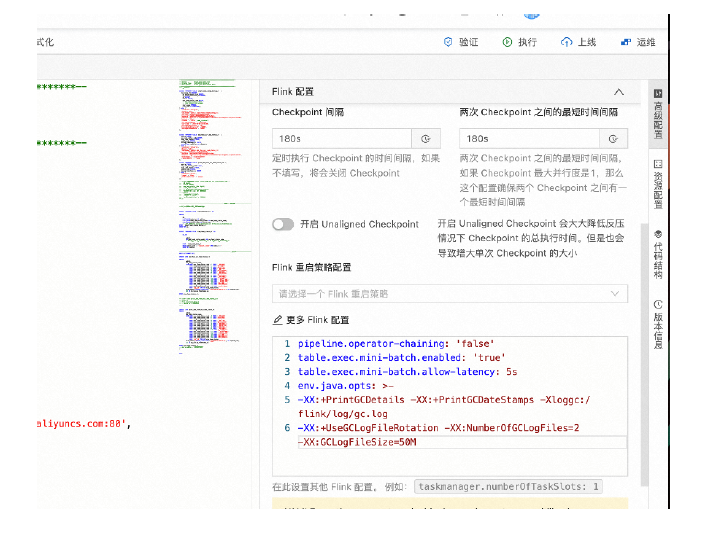This screenshot has width=703, height=548.
Task: Open the 代码结构 sidebar tab
Action: (658, 255)
